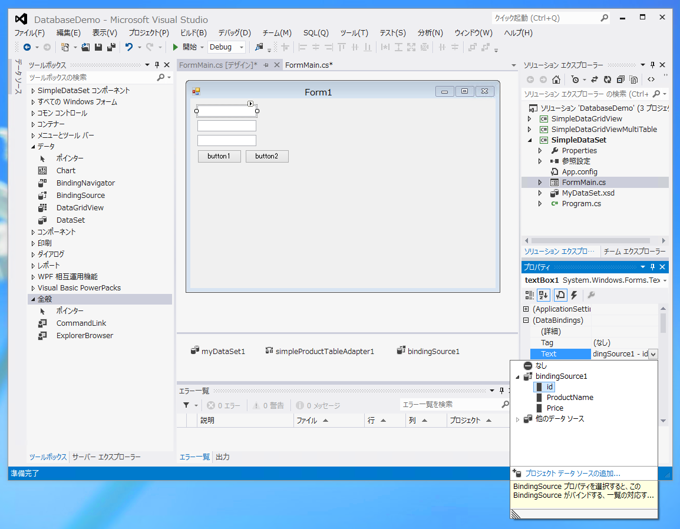This screenshot has width=680, height=529.
Task: Click プロジェクト データ ソースの追加 link
Action: click(572, 473)
